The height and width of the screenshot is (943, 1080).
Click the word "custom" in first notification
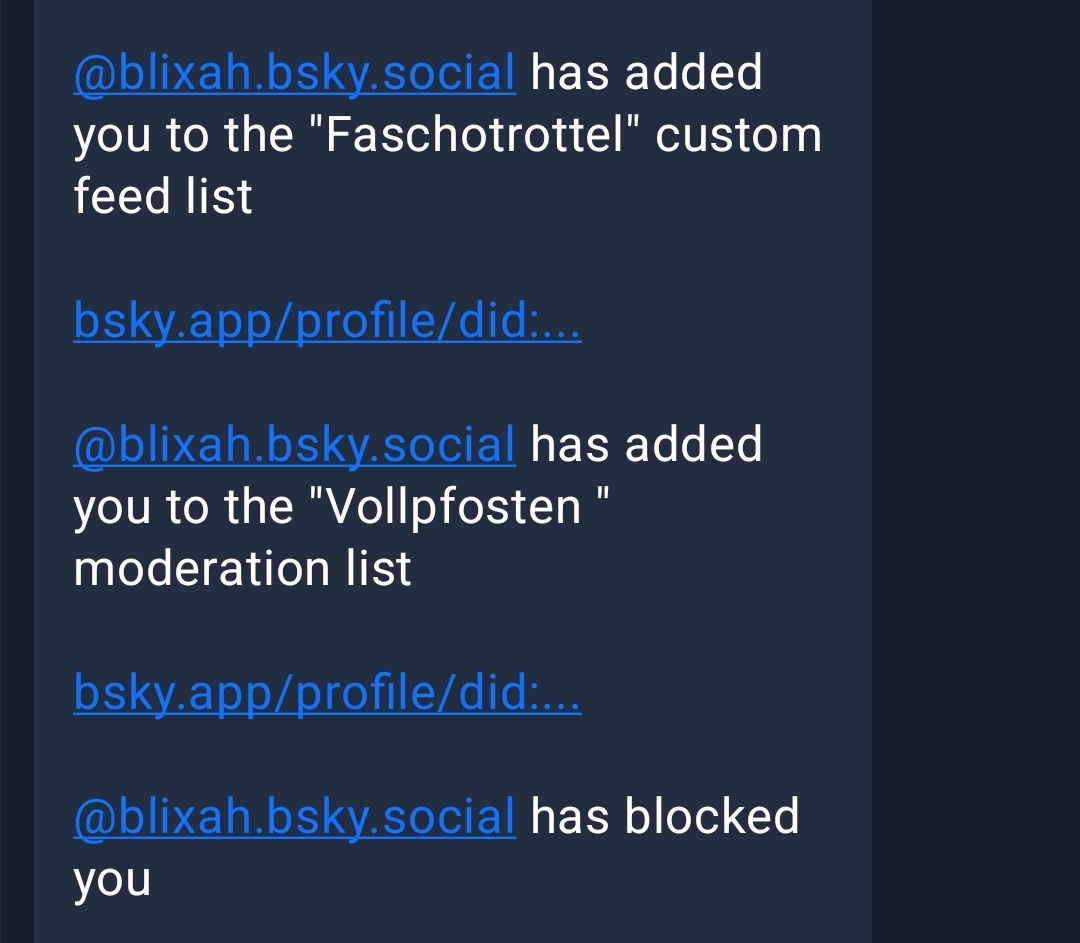pyautogui.click(x=738, y=135)
